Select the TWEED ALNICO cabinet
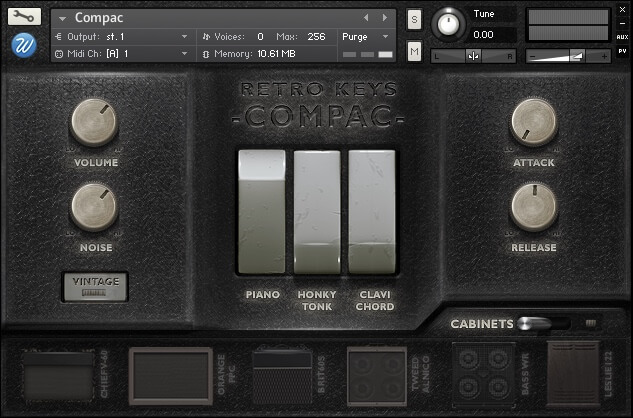633x418 pixels. click(377, 376)
